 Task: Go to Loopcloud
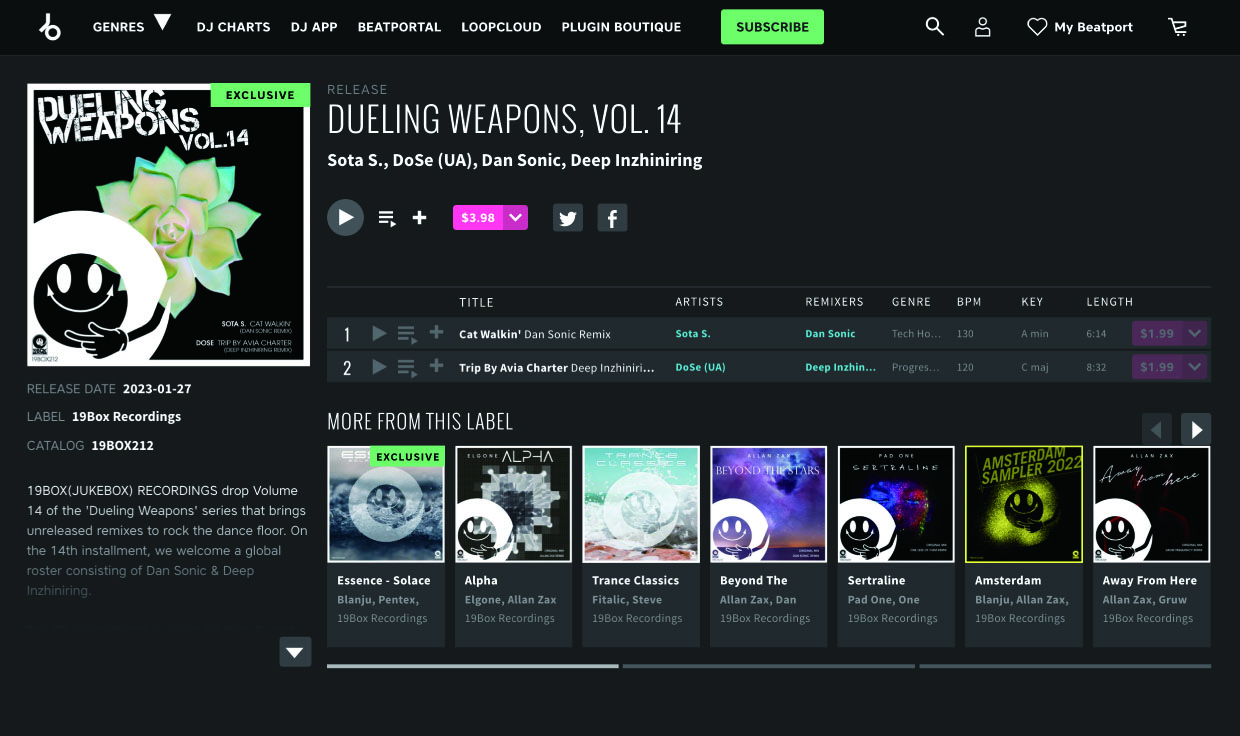tap(501, 27)
